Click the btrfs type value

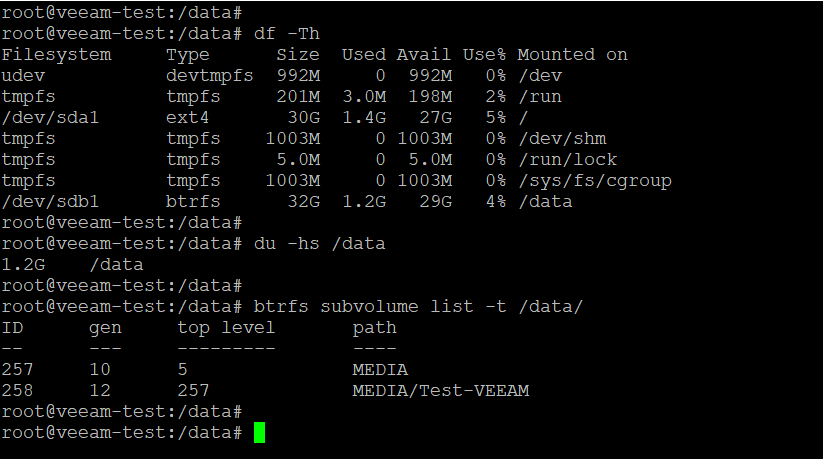point(193,202)
